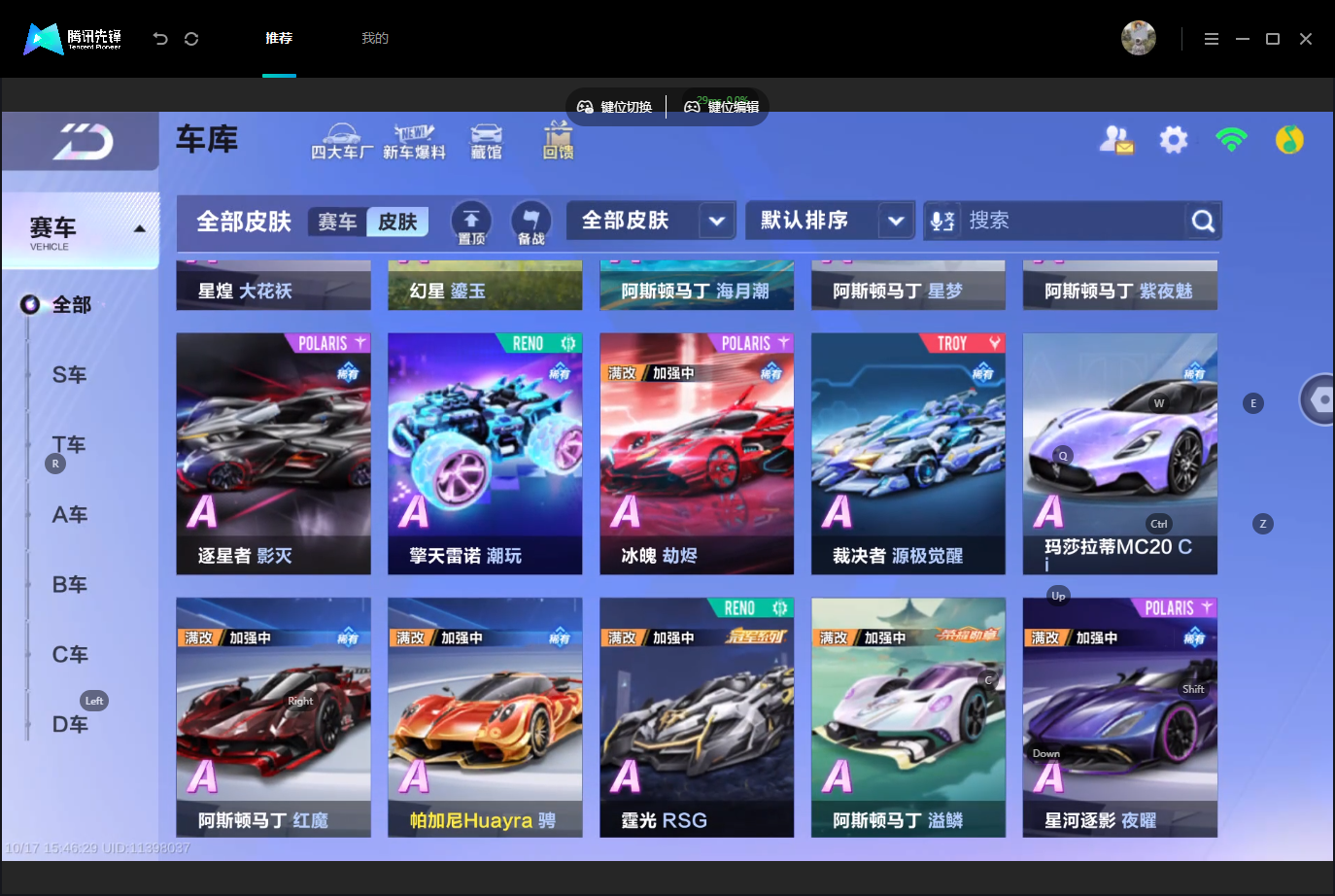
Task: Click the green Wi-Fi signal icon
Action: [x=1231, y=140]
